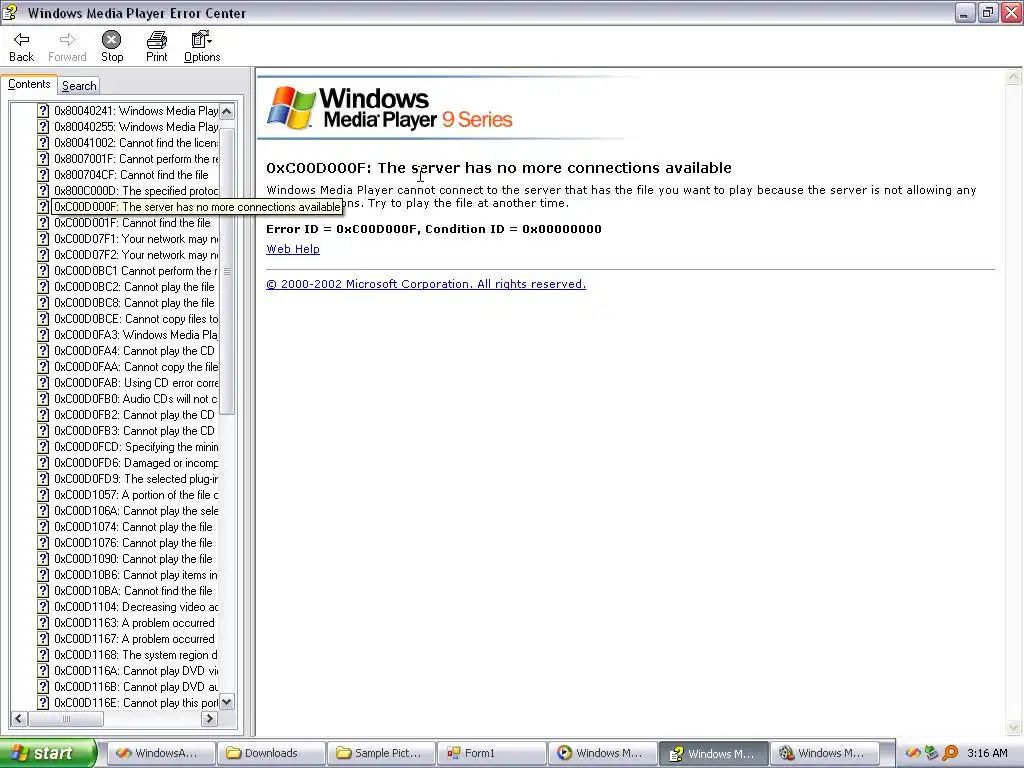Screen dimensions: 1024x768
Task: Switch to the Search tab
Action: coord(79,86)
